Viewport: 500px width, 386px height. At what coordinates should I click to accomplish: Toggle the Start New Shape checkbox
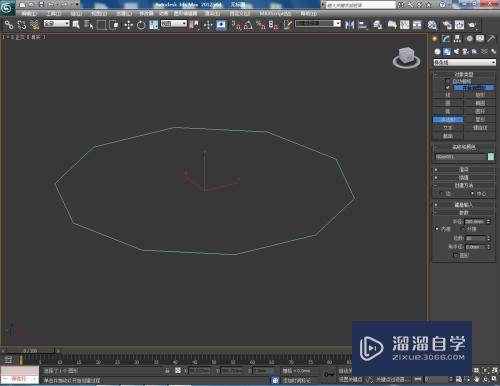(448, 88)
